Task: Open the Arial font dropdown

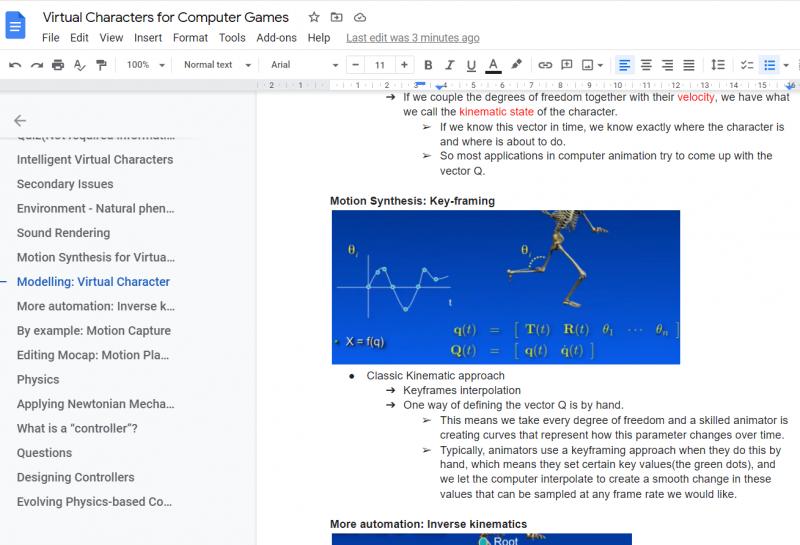Action: point(305,65)
